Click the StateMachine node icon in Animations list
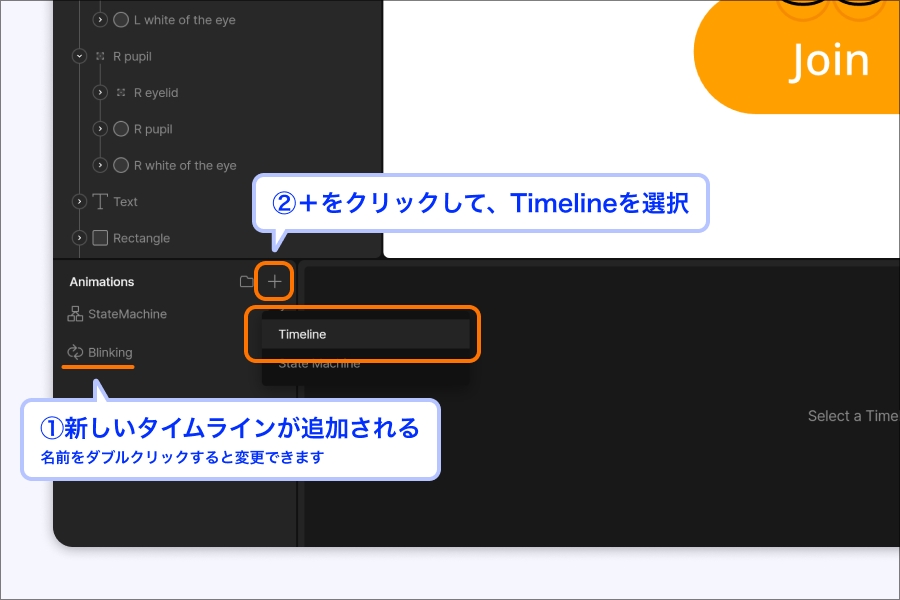900x600 pixels. (75, 314)
